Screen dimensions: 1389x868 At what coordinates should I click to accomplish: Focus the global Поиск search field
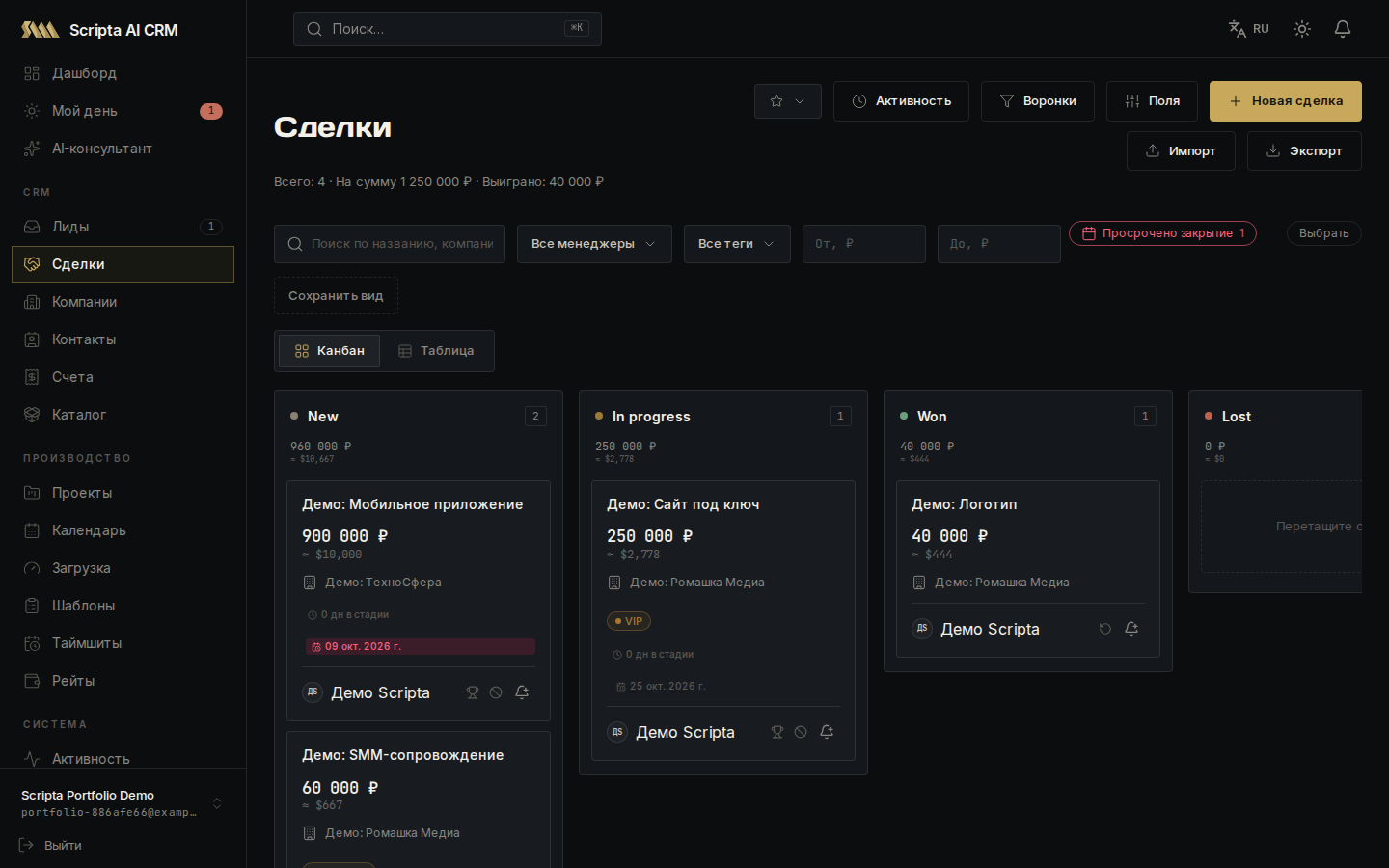(x=448, y=29)
